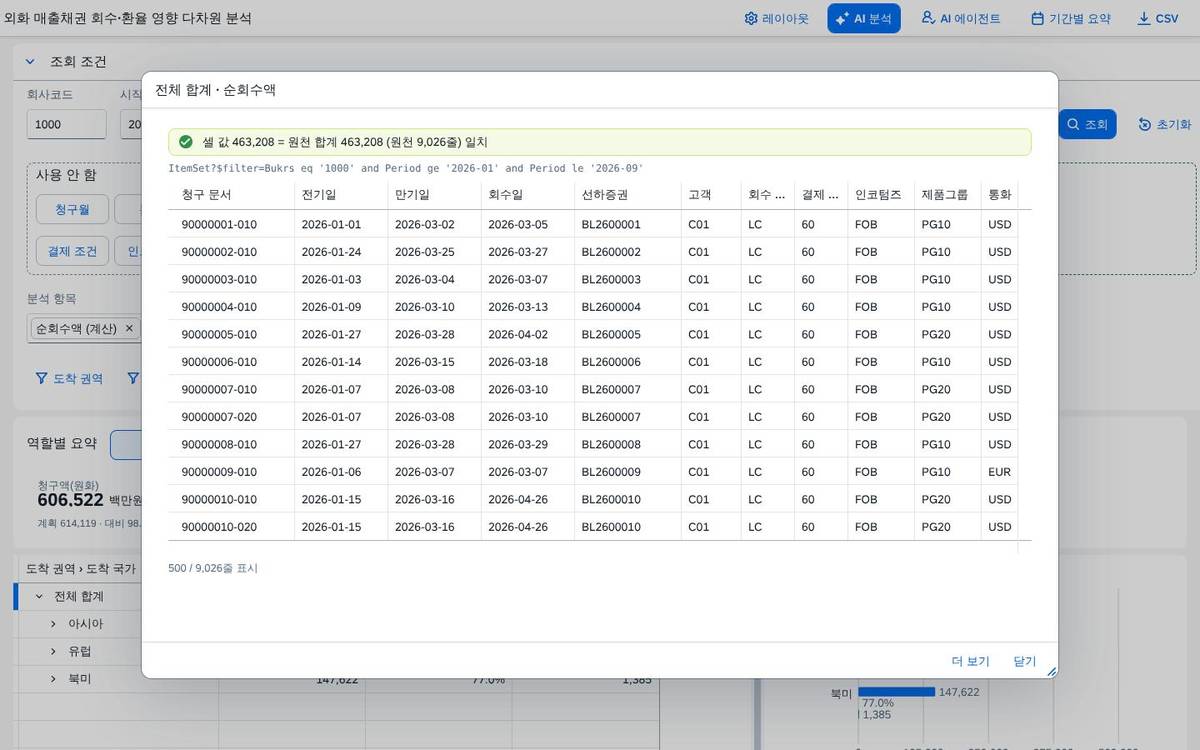Screen dimensions: 1200x750
Task: Collapse the 조회 조건 section
Action: pos(30,61)
